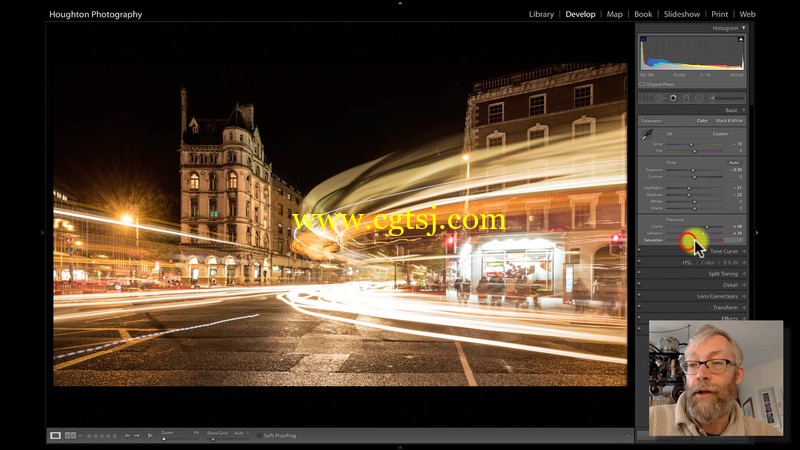
Task: Toggle the Original Photo checkbox
Action: (642, 84)
